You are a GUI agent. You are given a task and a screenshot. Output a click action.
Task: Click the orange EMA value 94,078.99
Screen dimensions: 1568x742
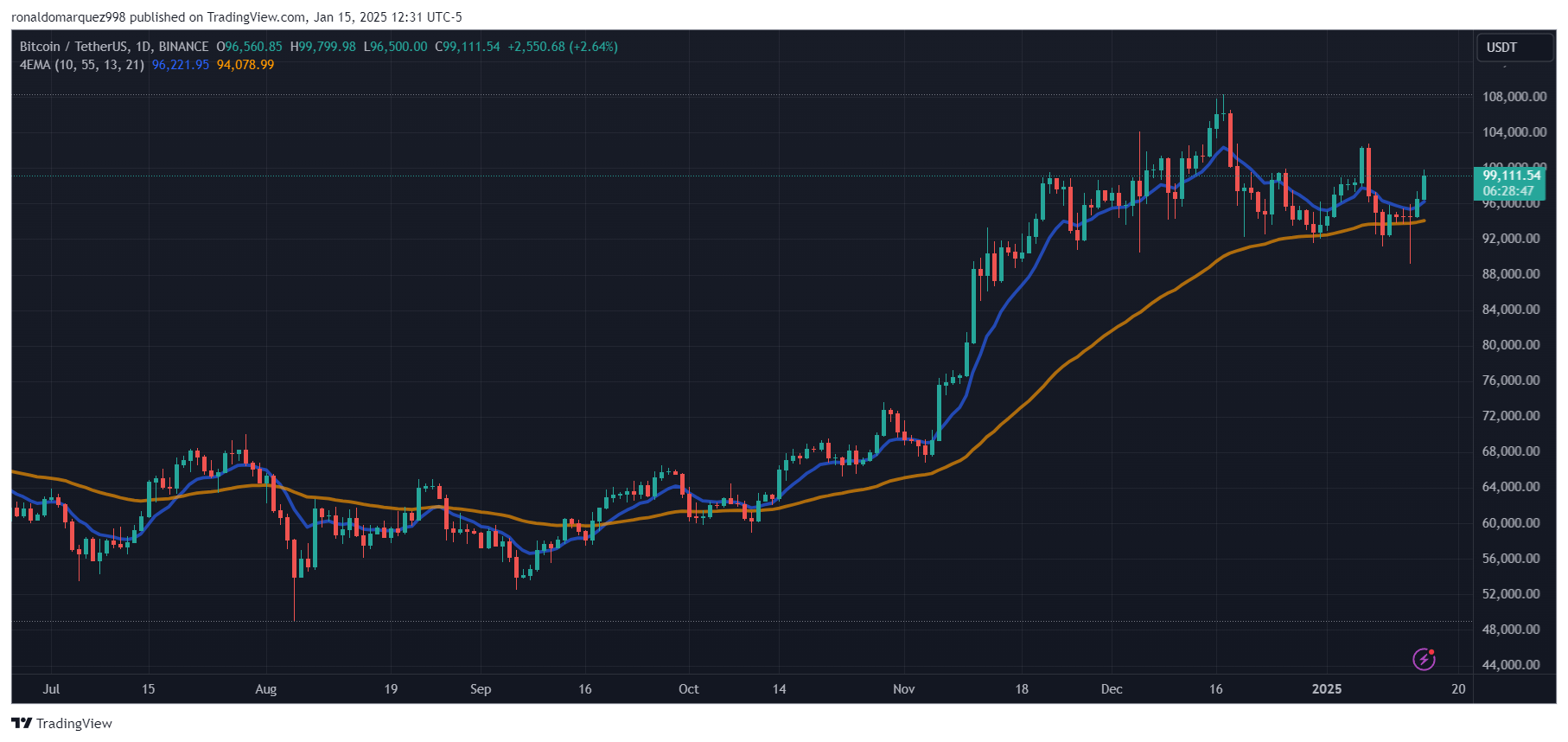click(245, 65)
